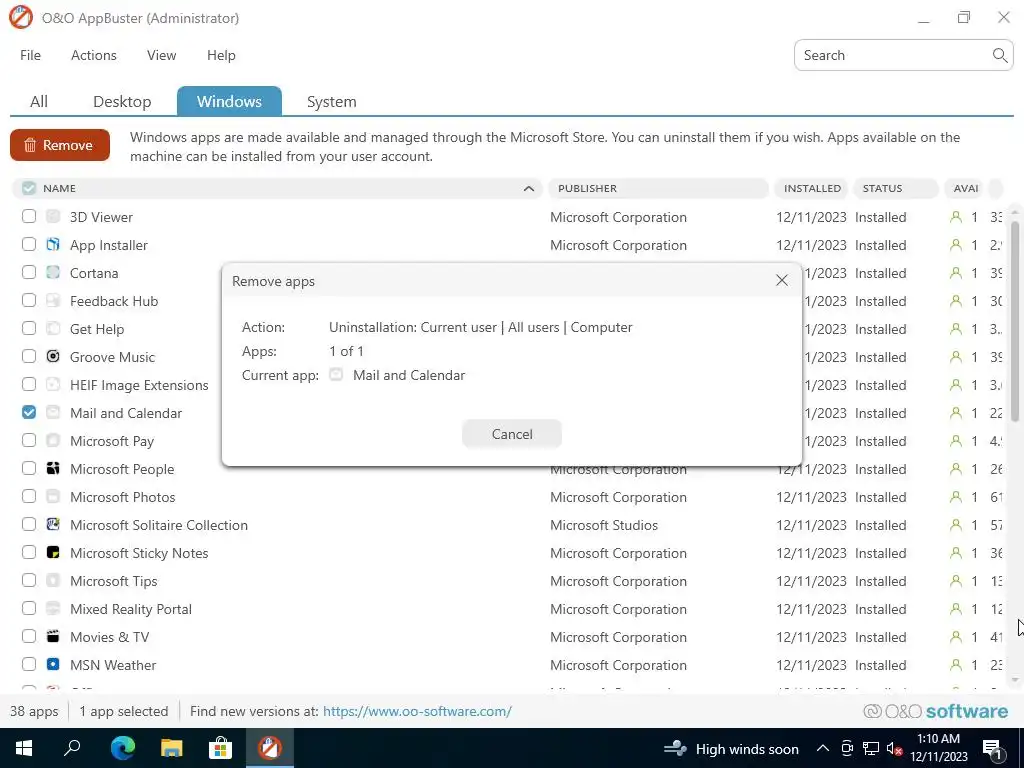The image size is (1024, 768).
Task: Click the App Installer app icon
Action: point(53,245)
